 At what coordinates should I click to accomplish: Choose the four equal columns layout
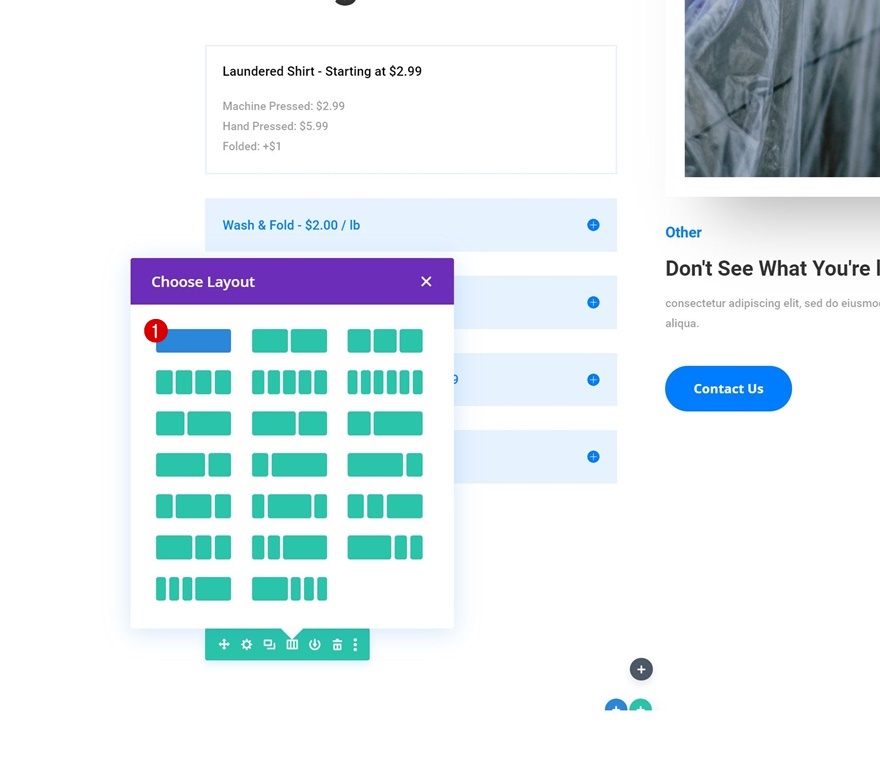(x=193, y=382)
